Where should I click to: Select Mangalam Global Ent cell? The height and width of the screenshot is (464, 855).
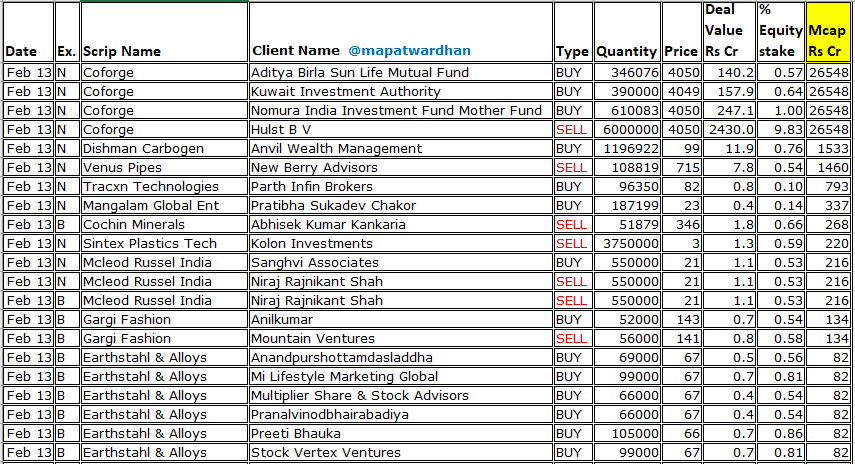(x=164, y=206)
